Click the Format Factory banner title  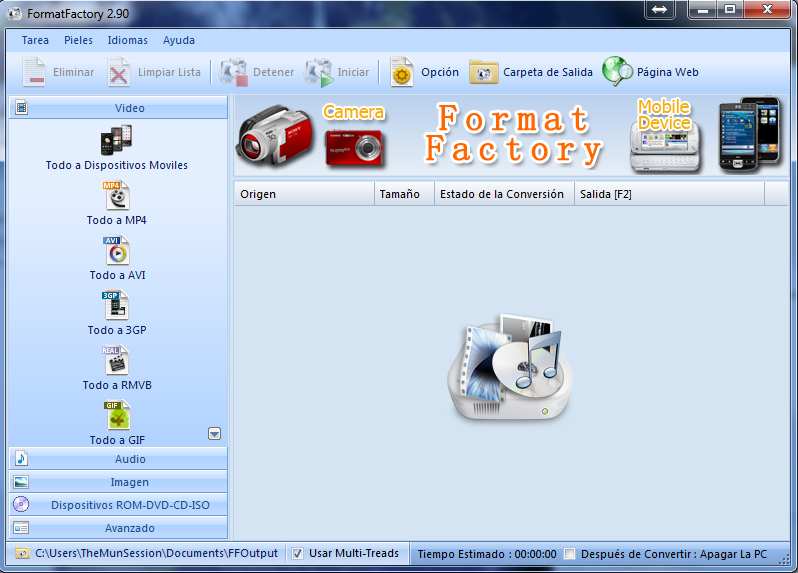(513, 134)
